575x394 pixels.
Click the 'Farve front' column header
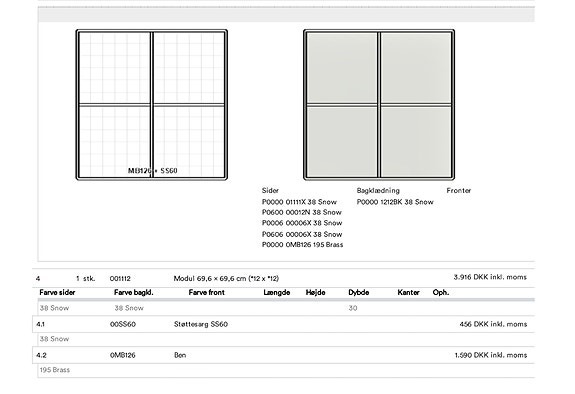(x=206, y=292)
